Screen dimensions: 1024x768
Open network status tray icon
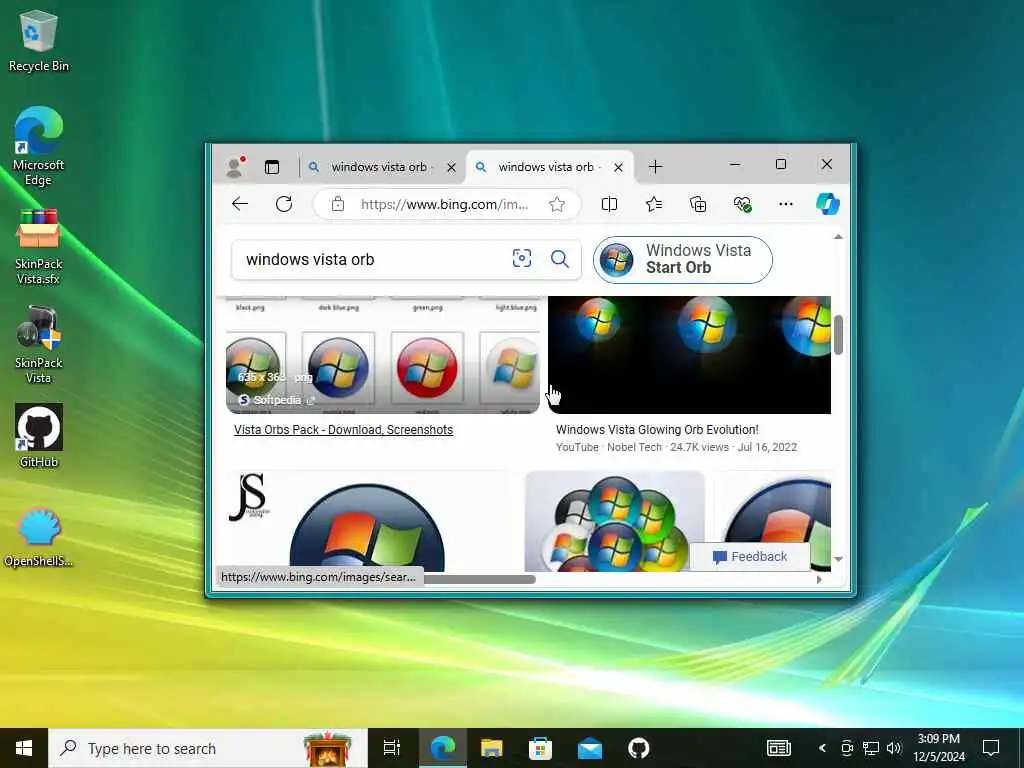[x=871, y=748]
